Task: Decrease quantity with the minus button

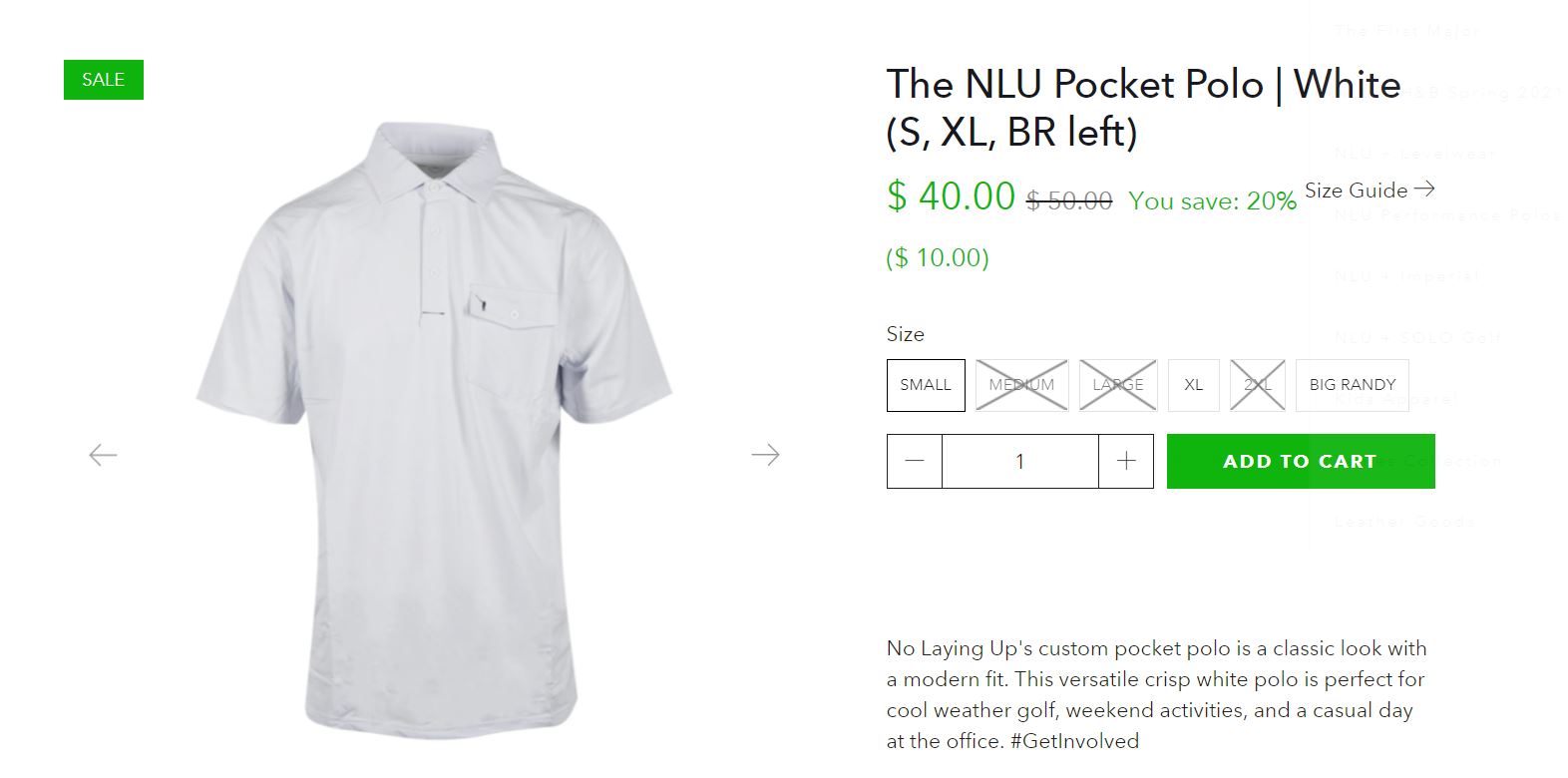Action: 914,461
